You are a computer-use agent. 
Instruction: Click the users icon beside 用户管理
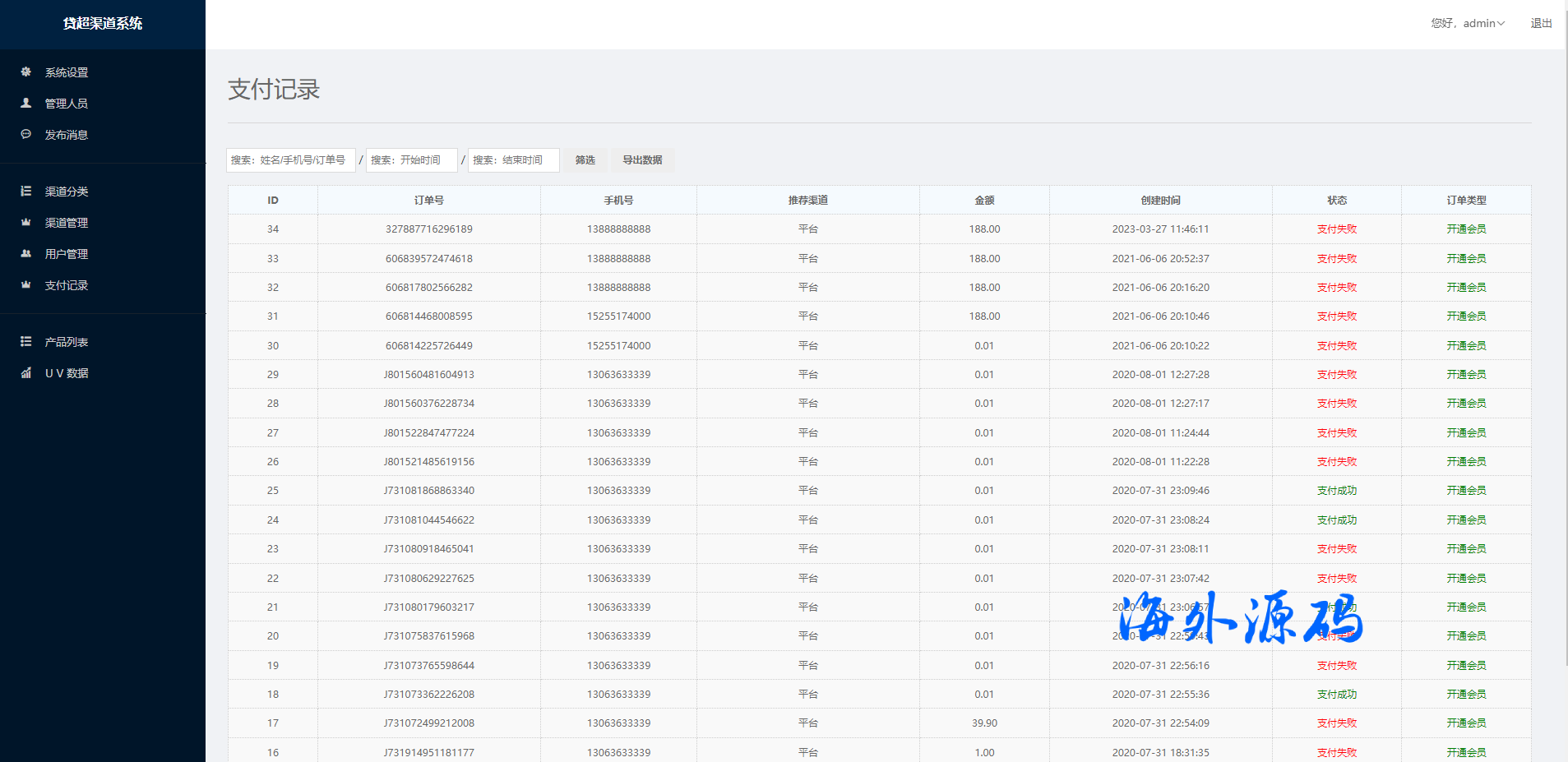[25, 254]
